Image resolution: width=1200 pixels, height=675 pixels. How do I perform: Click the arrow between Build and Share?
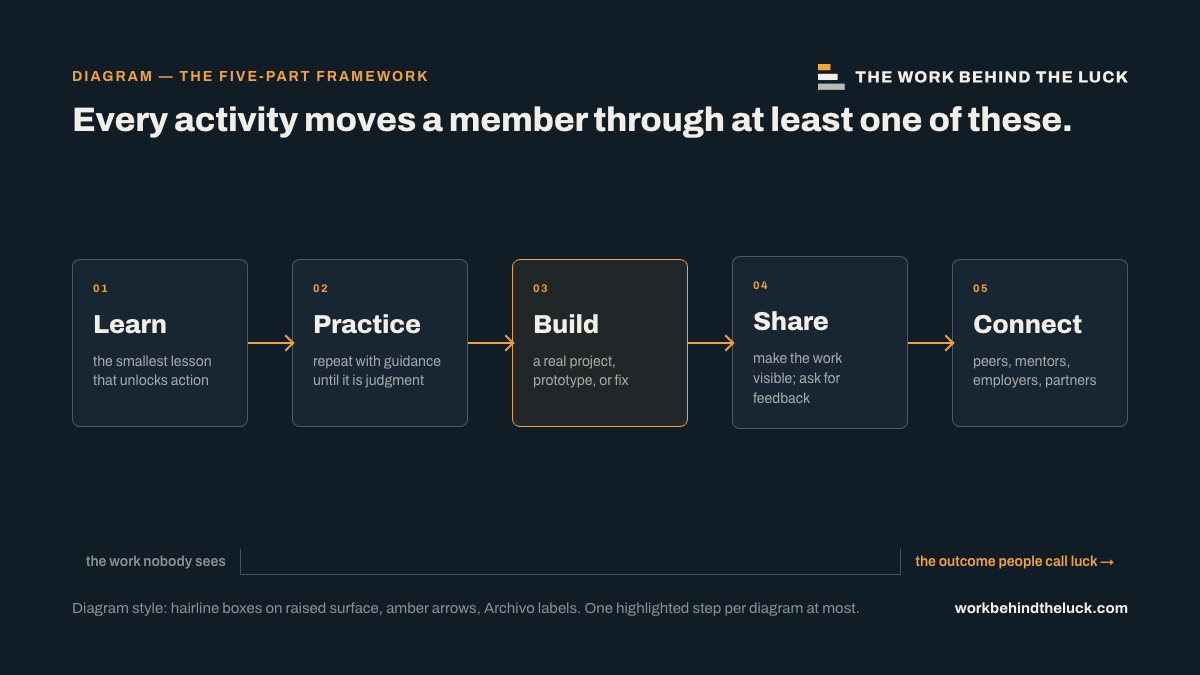710,343
